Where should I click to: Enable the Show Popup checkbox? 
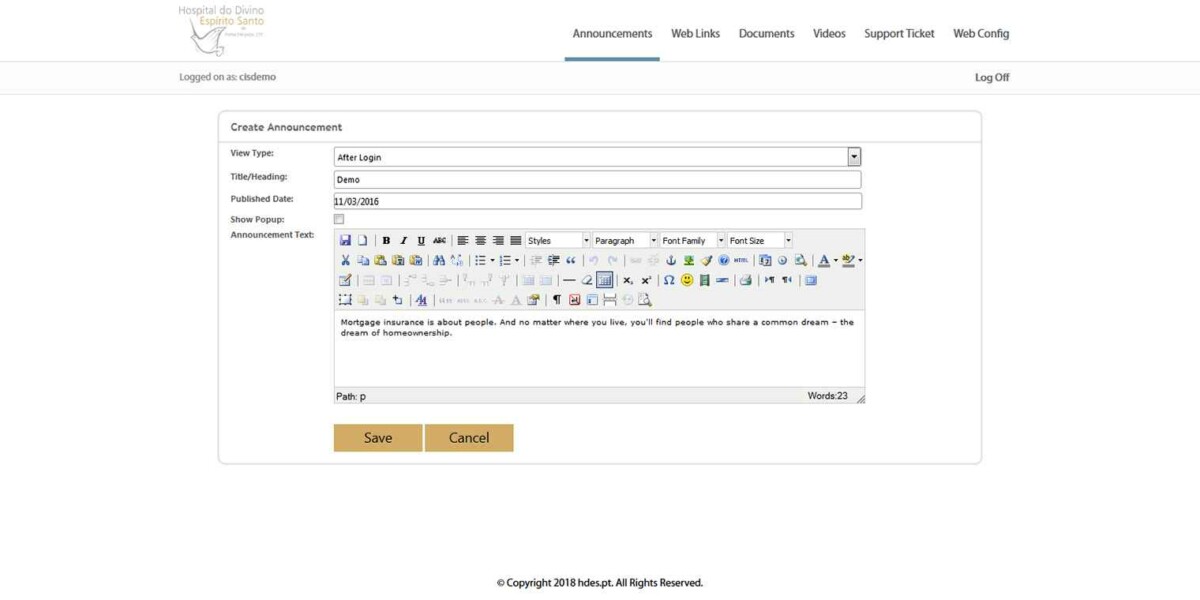coord(339,218)
